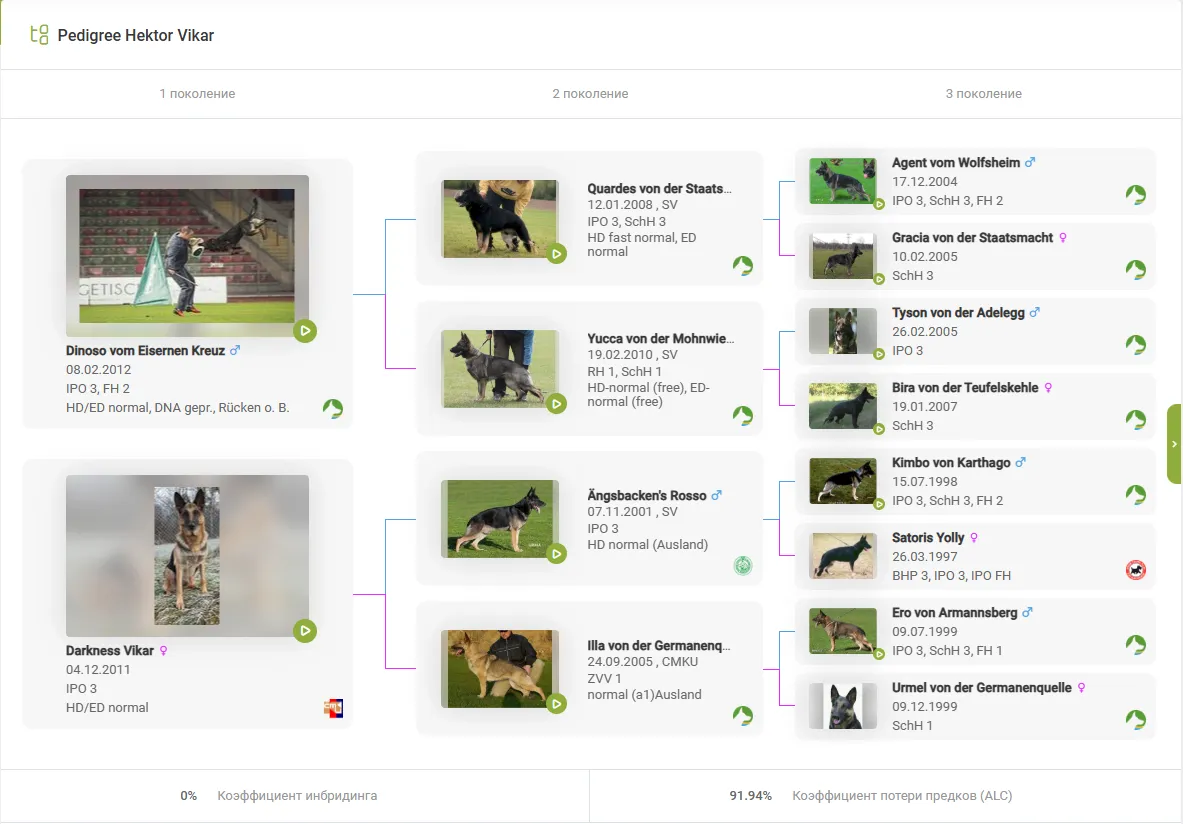Play media on Yucca von der Mohnwiese thumbnail
This screenshot has width=1183, height=824.
point(557,403)
